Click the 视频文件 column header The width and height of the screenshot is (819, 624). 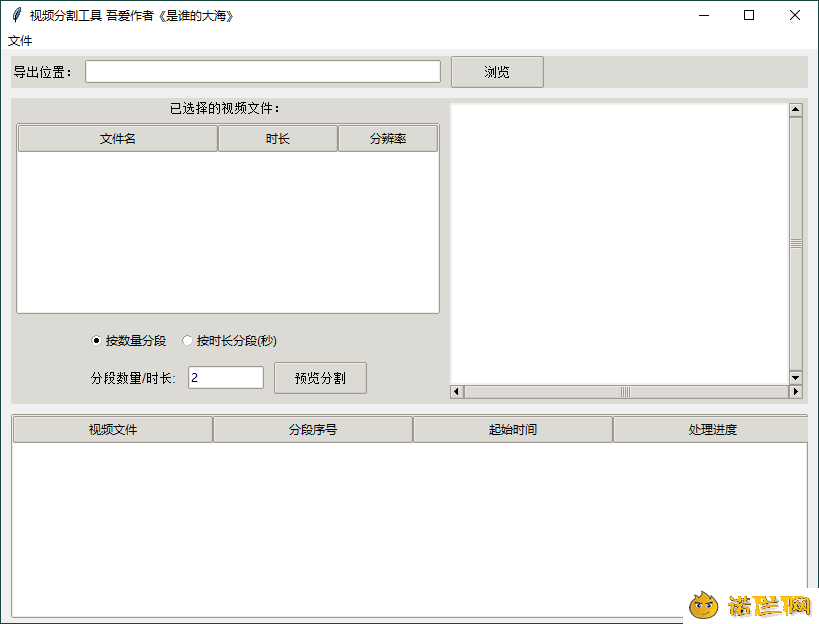coord(113,429)
